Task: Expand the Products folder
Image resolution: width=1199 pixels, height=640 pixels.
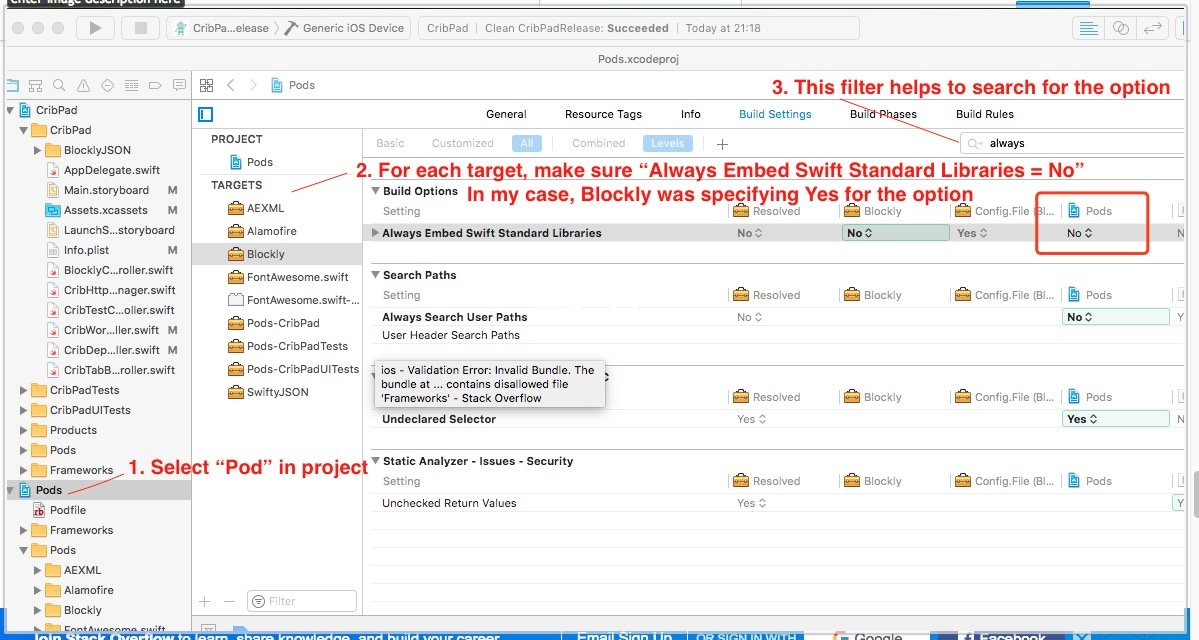Action: click(23, 430)
